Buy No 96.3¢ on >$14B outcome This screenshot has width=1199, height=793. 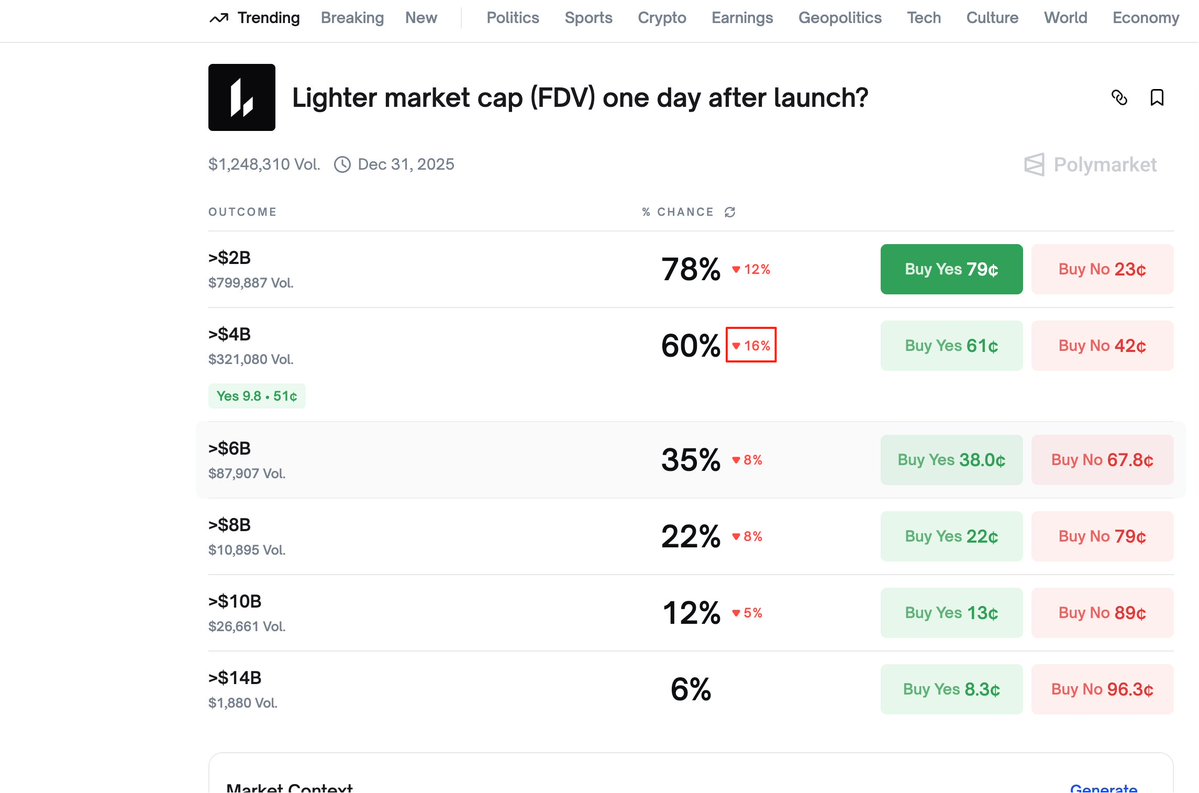(1102, 689)
